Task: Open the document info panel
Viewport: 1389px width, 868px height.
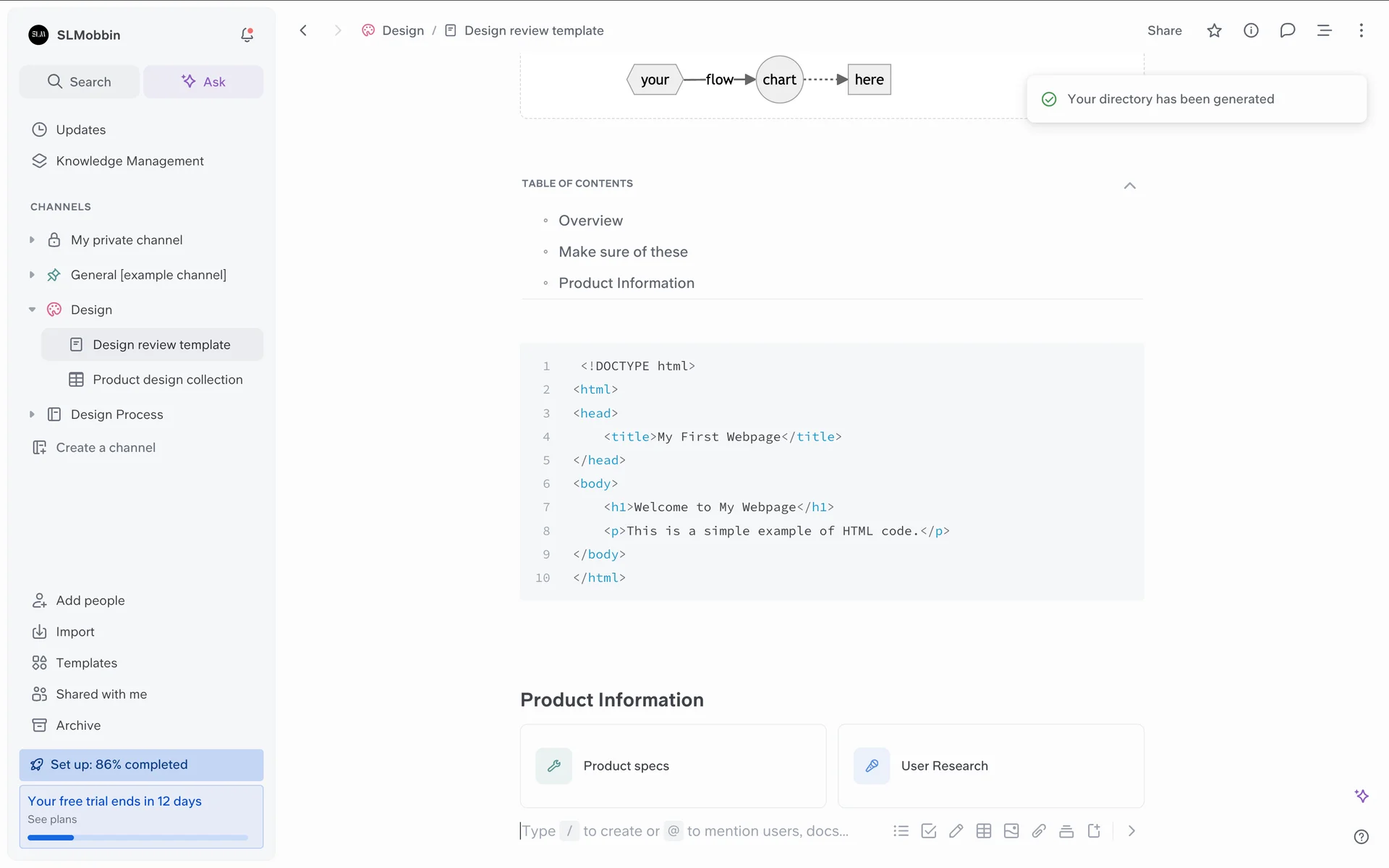Action: pos(1251,30)
